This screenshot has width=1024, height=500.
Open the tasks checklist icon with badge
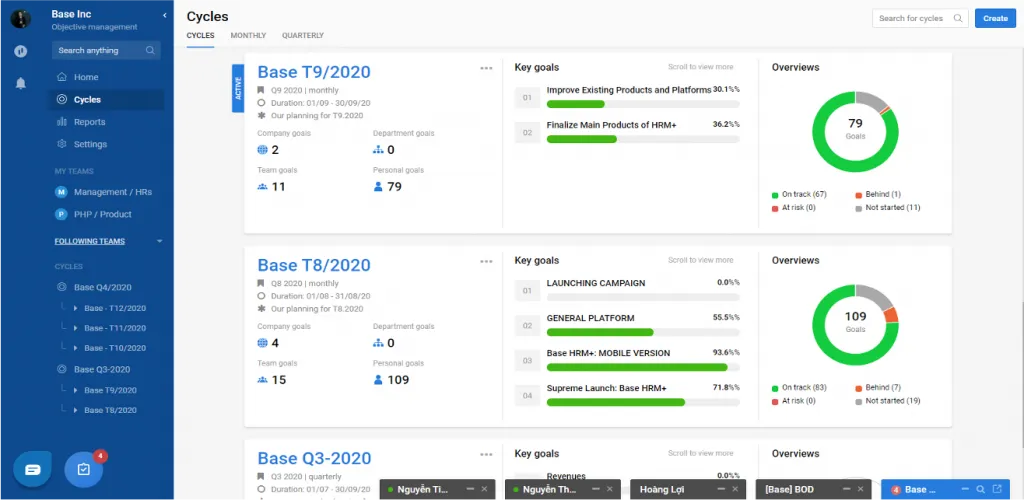tap(84, 468)
